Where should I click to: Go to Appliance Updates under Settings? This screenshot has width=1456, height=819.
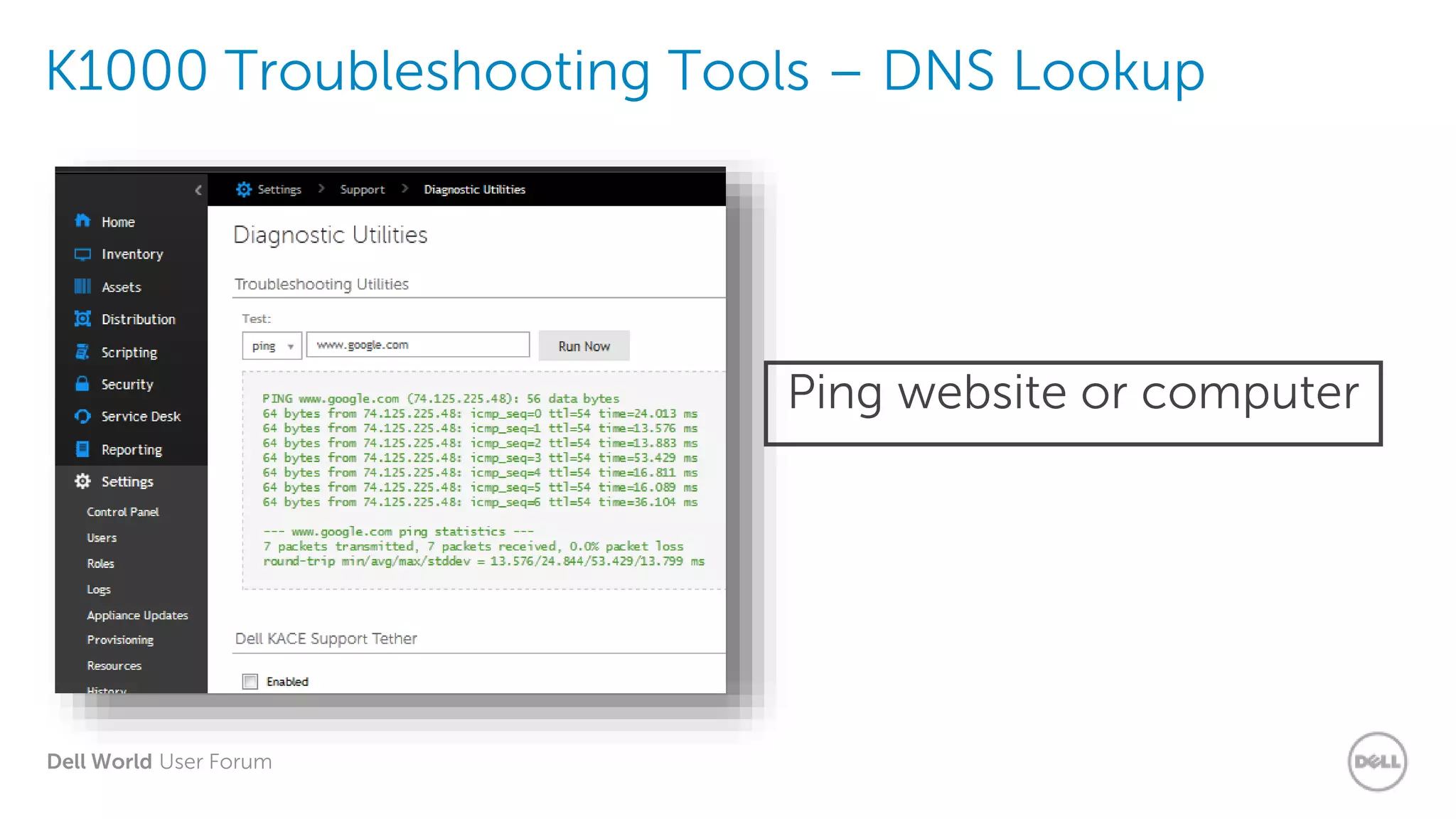point(137,616)
